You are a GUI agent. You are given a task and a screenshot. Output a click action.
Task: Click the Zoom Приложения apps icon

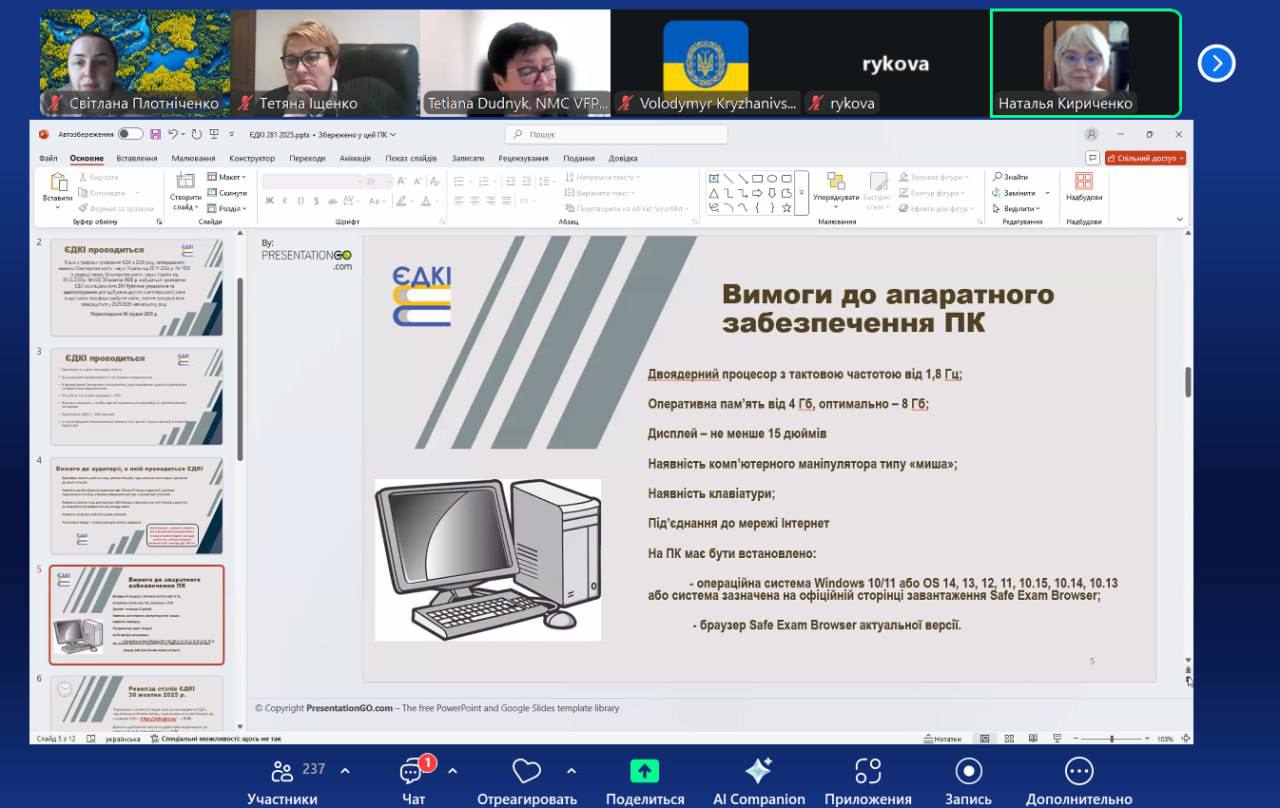(868, 771)
